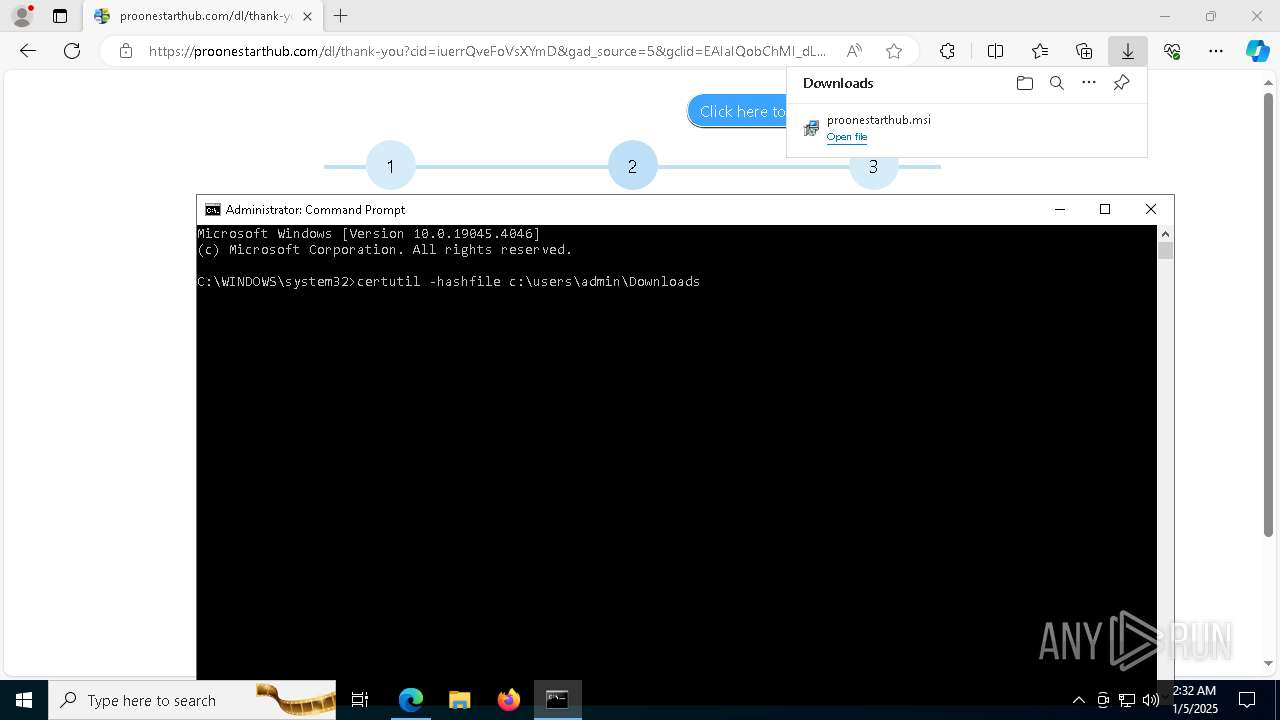The image size is (1280, 720).
Task: Click the certutil command line text
Action: tap(528, 282)
